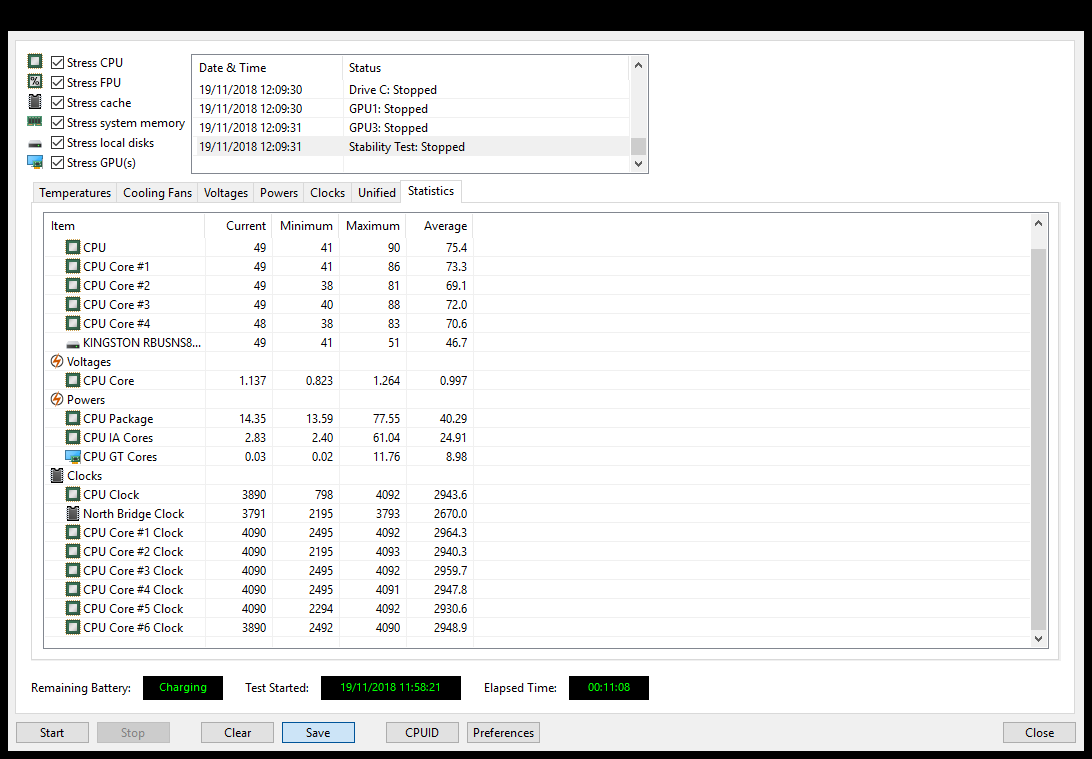Click the CPU Core #1 temperature row icon
This screenshot has width=1092, height=759.
click(x=72, y=266)
